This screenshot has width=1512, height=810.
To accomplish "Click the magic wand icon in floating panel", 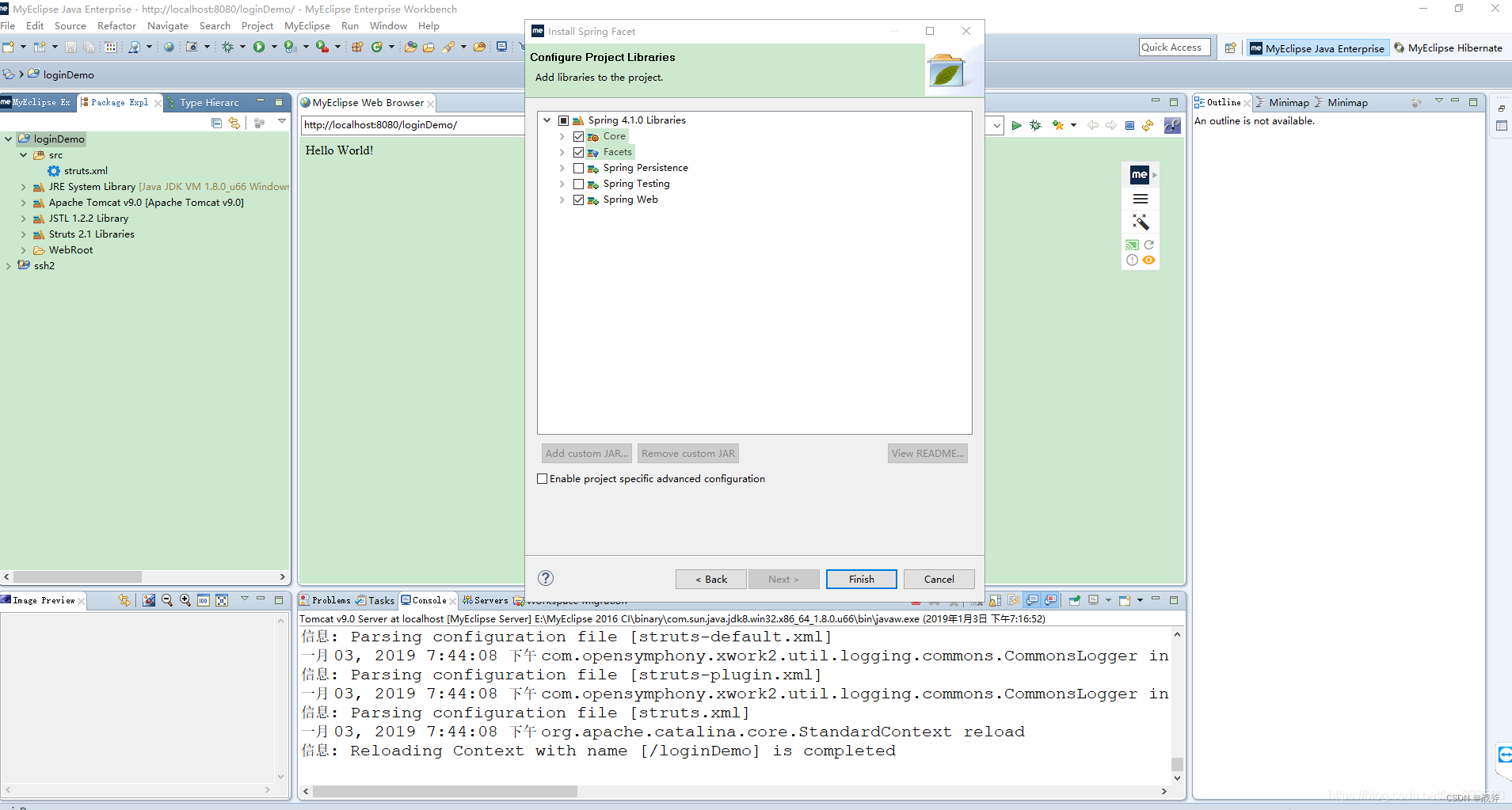I will click(x=1141, y=222).
